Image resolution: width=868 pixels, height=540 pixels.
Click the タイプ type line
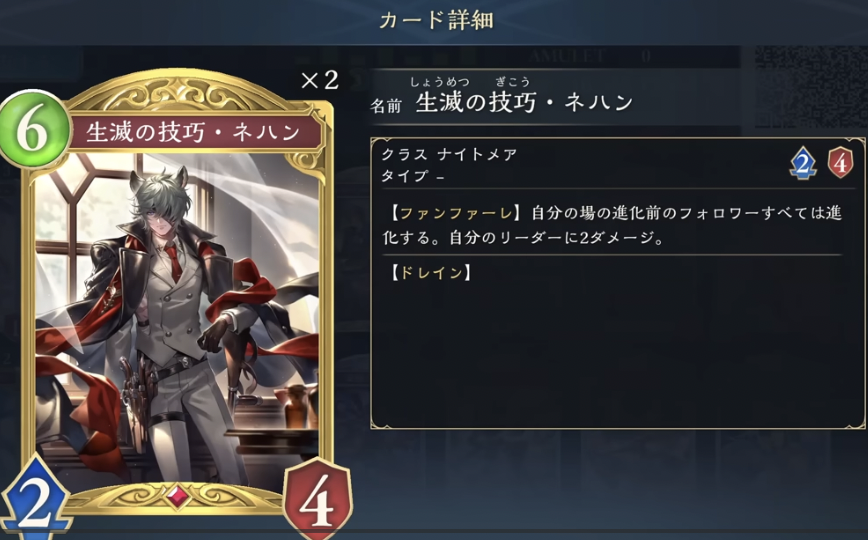click(412, 176)
